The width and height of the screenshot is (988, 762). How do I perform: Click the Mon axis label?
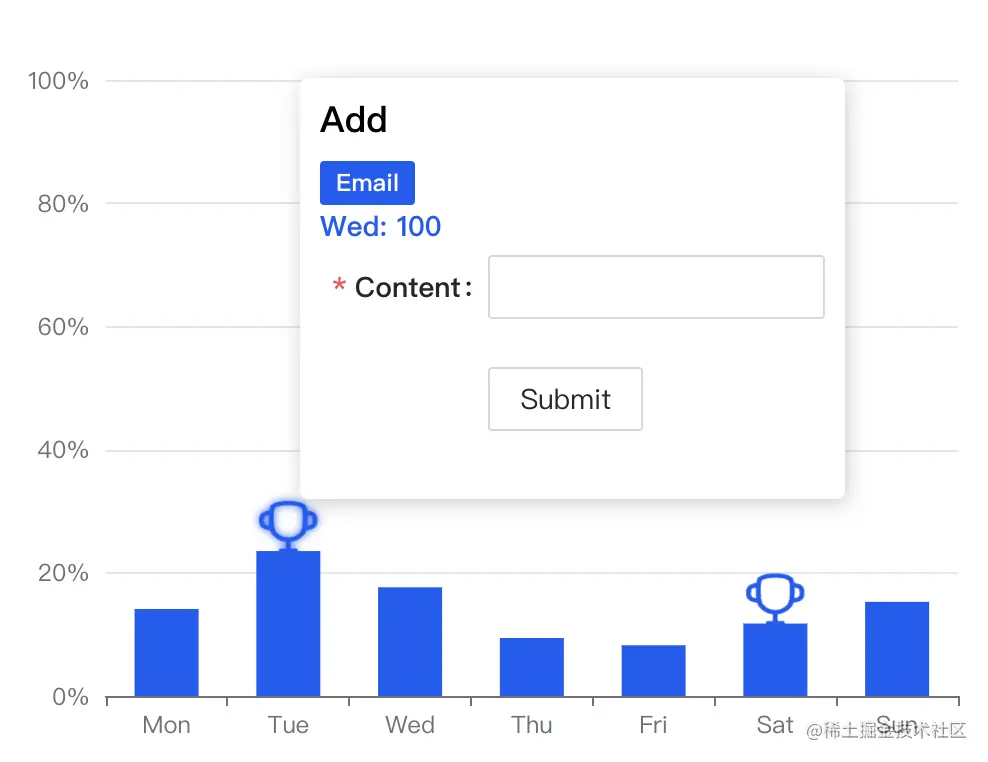(x=166, y=725)
